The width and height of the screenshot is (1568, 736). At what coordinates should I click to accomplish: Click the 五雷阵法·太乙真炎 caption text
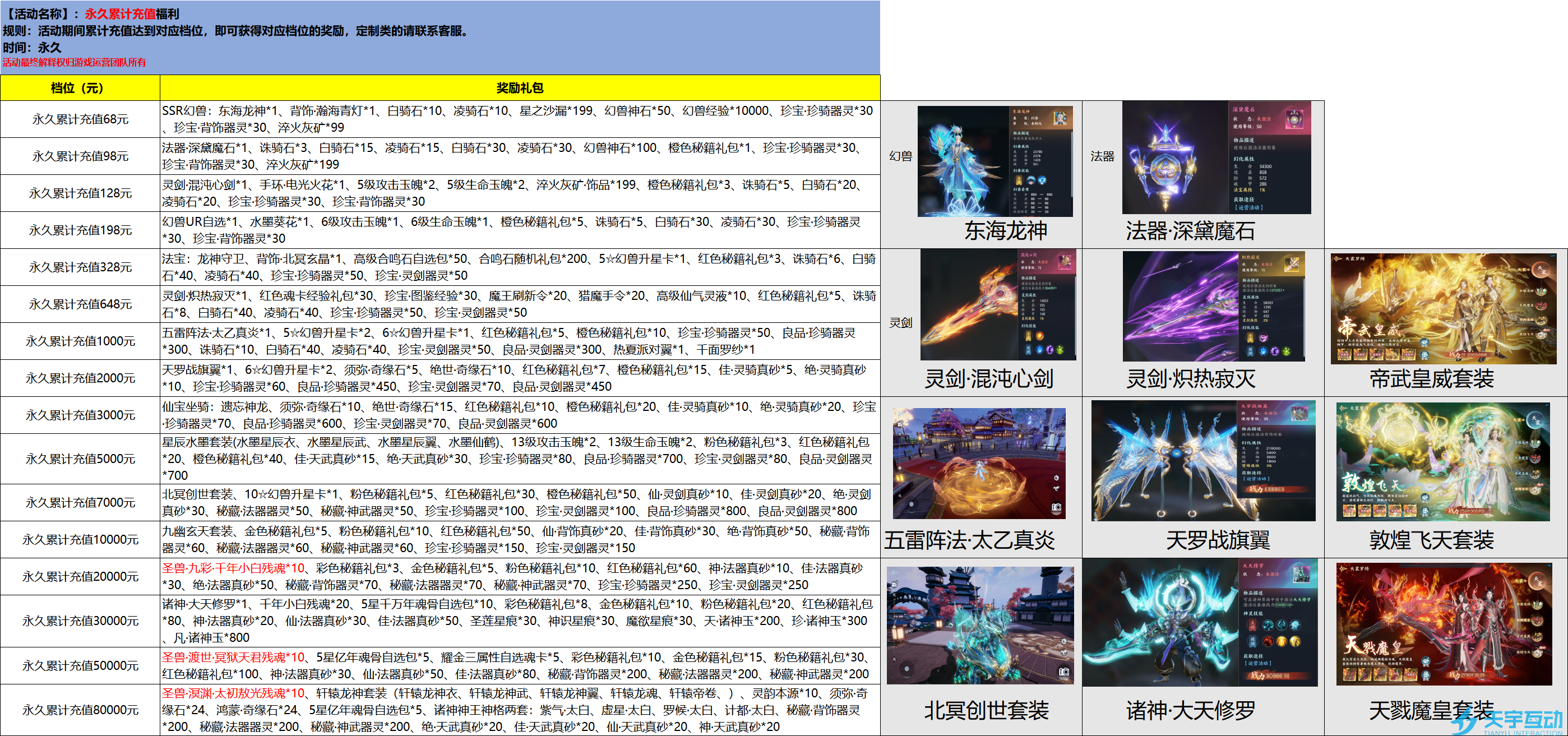point(969,540)
